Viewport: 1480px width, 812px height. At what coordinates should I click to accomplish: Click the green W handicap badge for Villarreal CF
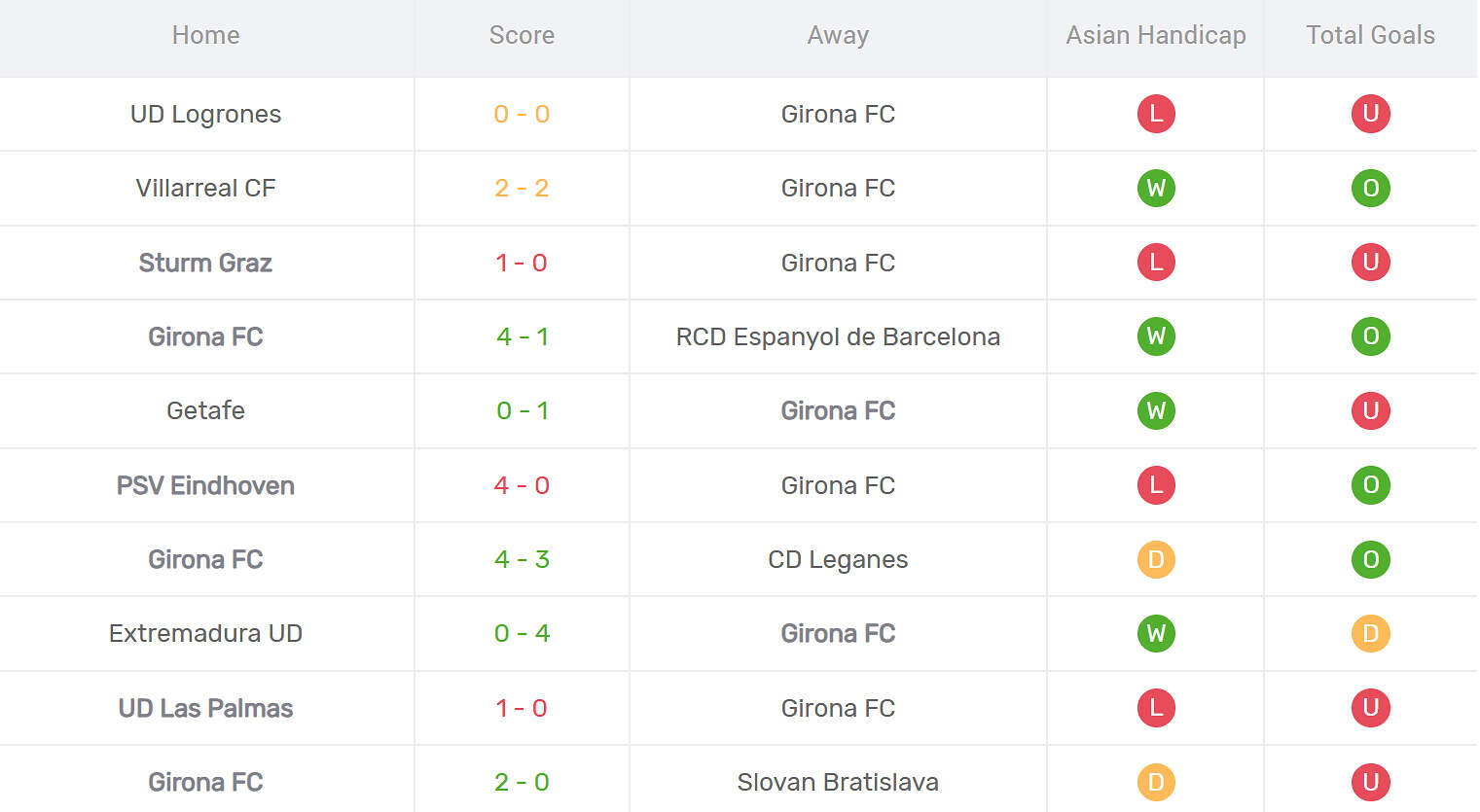(x=1156, y=188)
